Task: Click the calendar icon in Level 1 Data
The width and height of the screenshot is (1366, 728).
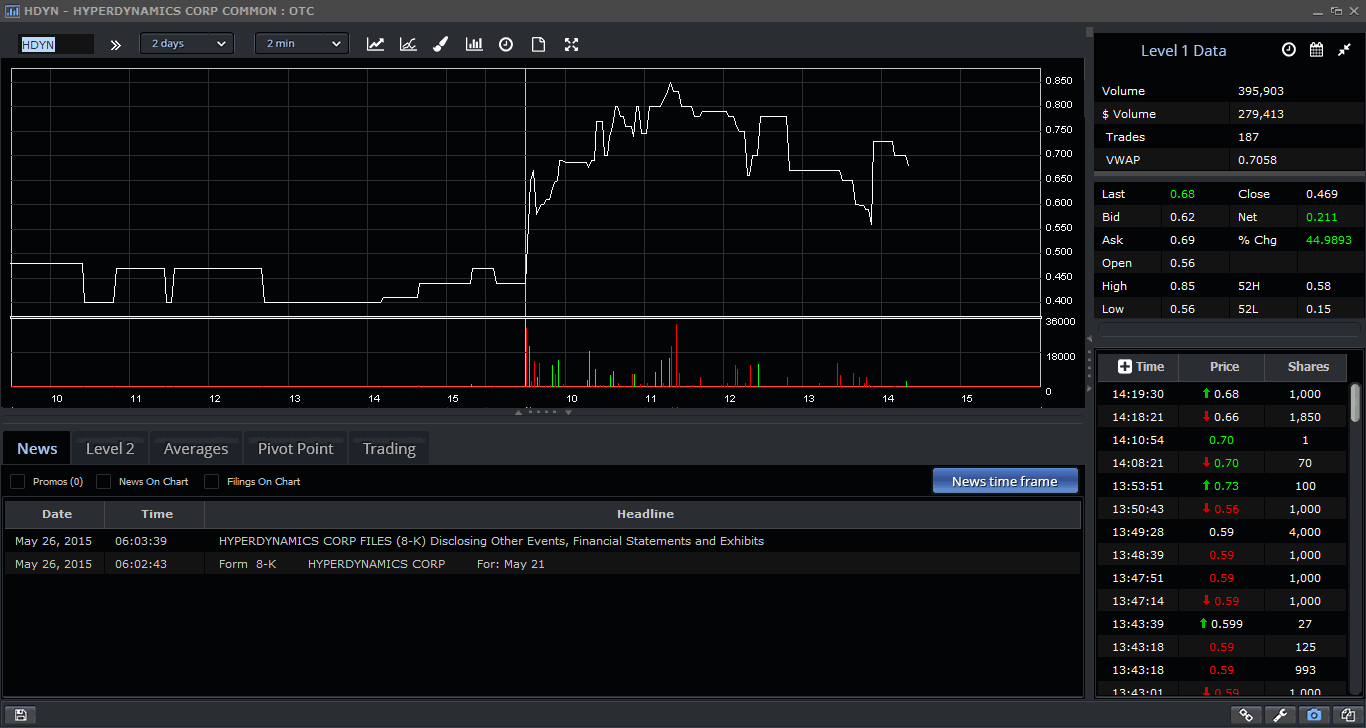Action: click(1316, 50)
